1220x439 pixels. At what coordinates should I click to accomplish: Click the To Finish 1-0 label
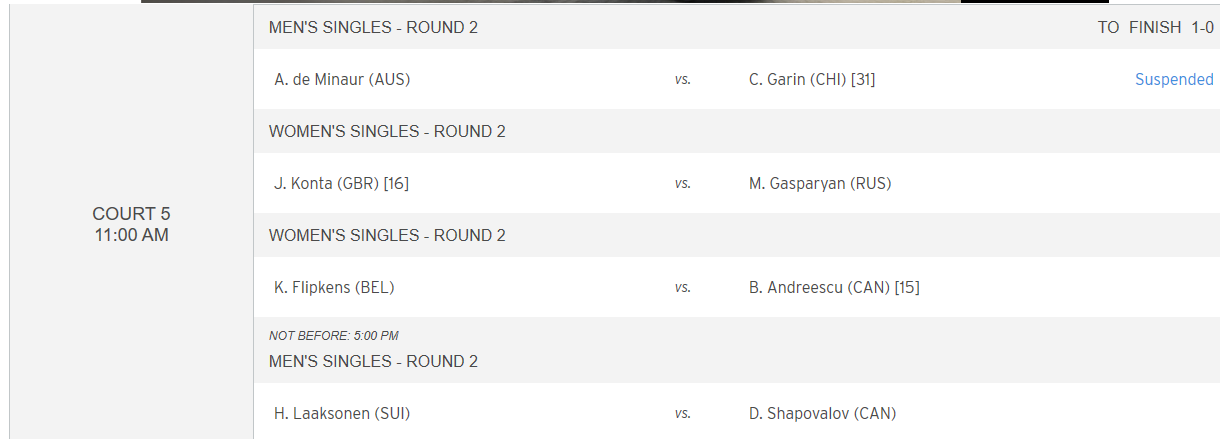(x=1156, y=28)
